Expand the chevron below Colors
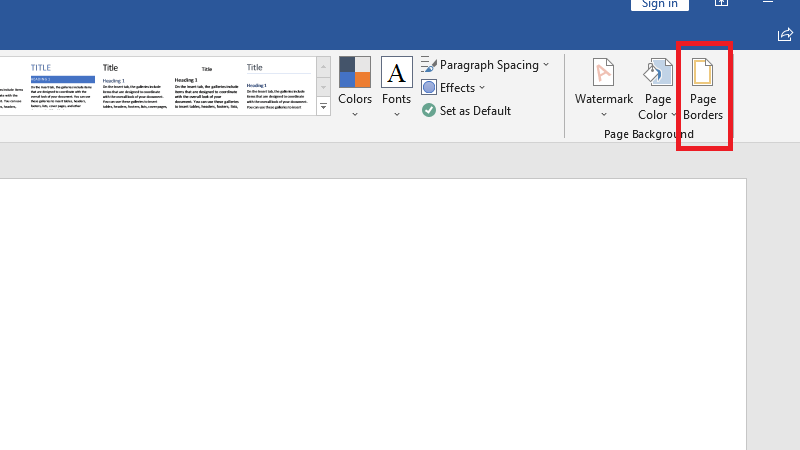The image size is (800, 450). click(354, 114)
